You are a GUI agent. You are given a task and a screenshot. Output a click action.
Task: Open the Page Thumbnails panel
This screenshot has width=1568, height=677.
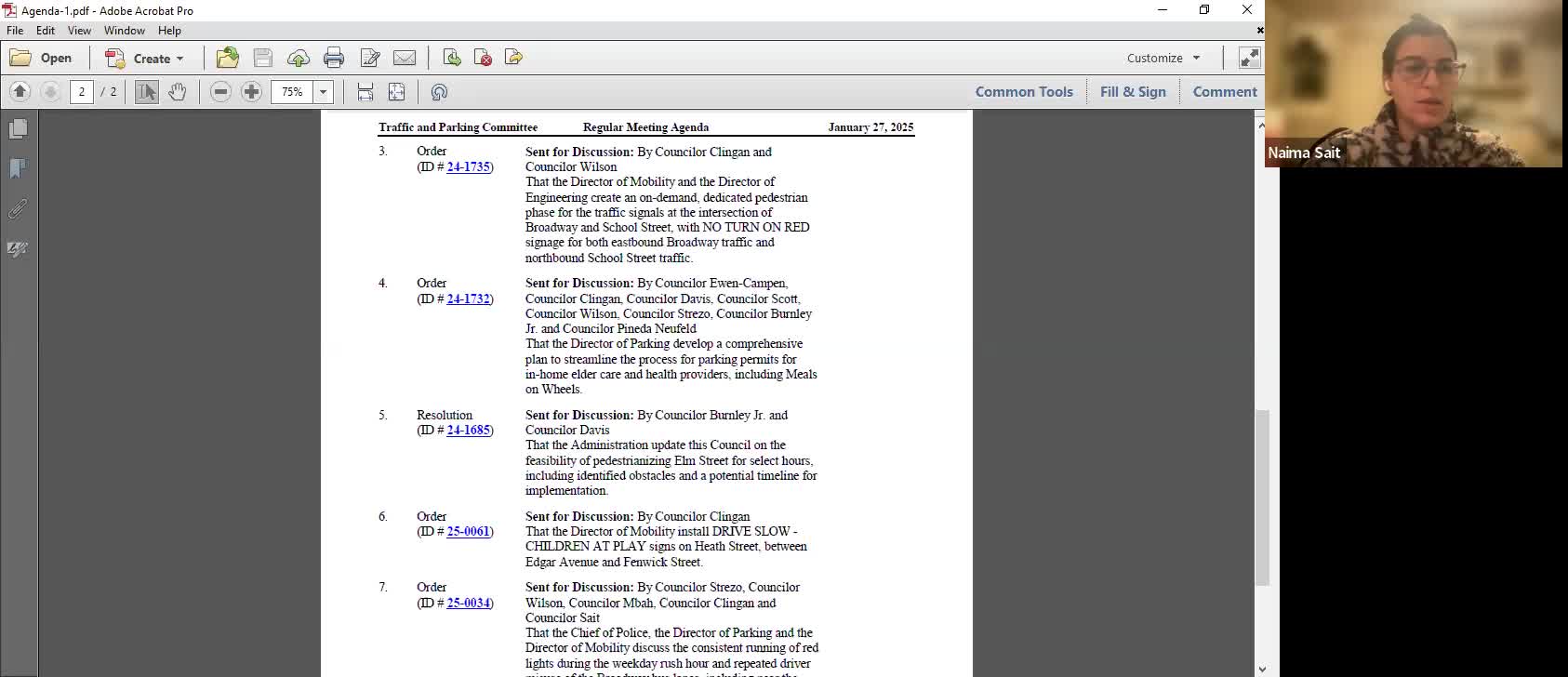(x=18, y=128)
